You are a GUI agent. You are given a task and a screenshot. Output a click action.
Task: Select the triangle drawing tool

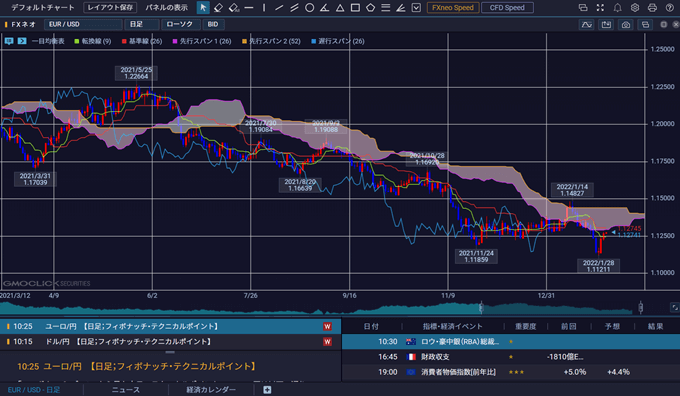tap(340, 7)
